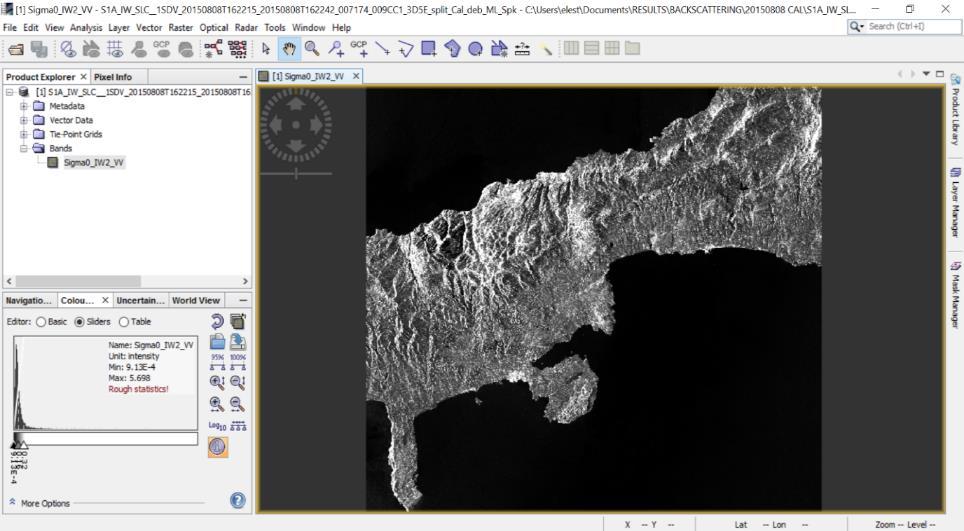Click navigation wheel up arrow on image
This screenshot has height=531, width=964.
coord(296,104)
